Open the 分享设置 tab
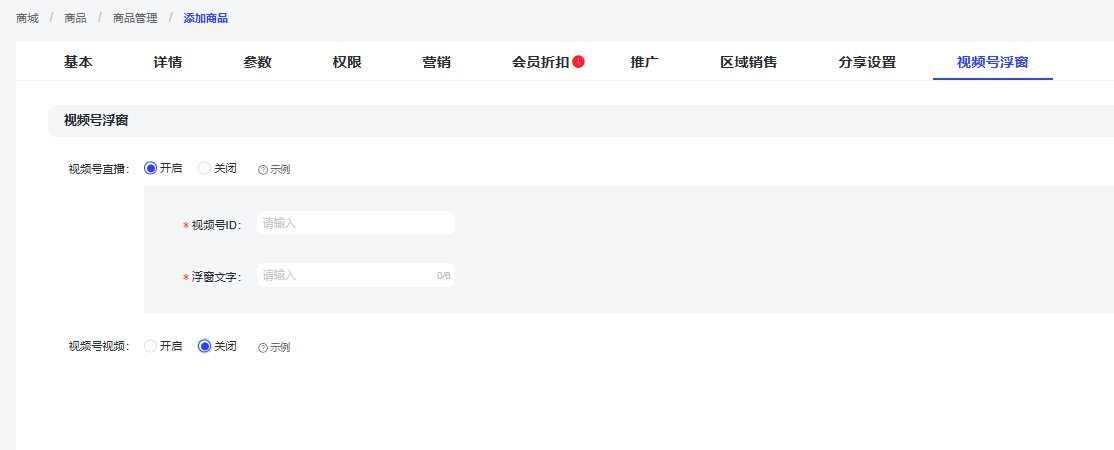Viewport: 1114px width, 450px height. coord(867,62)
